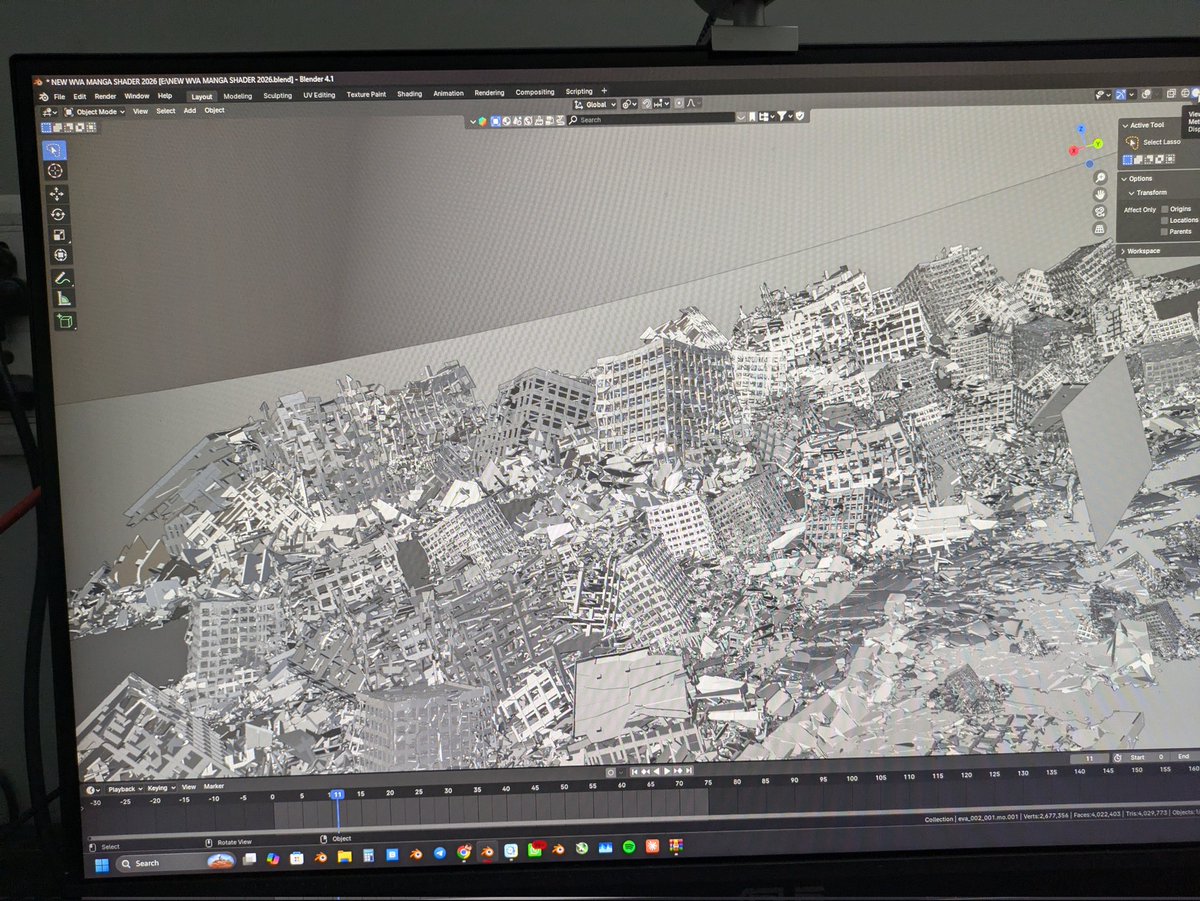Click the Zoom view magnifier icon

click(1100, 177)
